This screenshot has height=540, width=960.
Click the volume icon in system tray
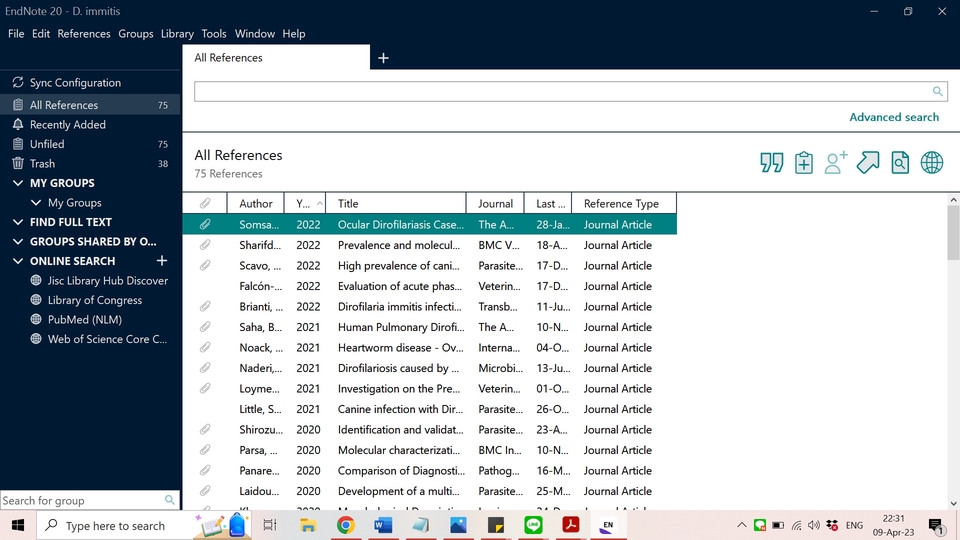coord(814,525)
